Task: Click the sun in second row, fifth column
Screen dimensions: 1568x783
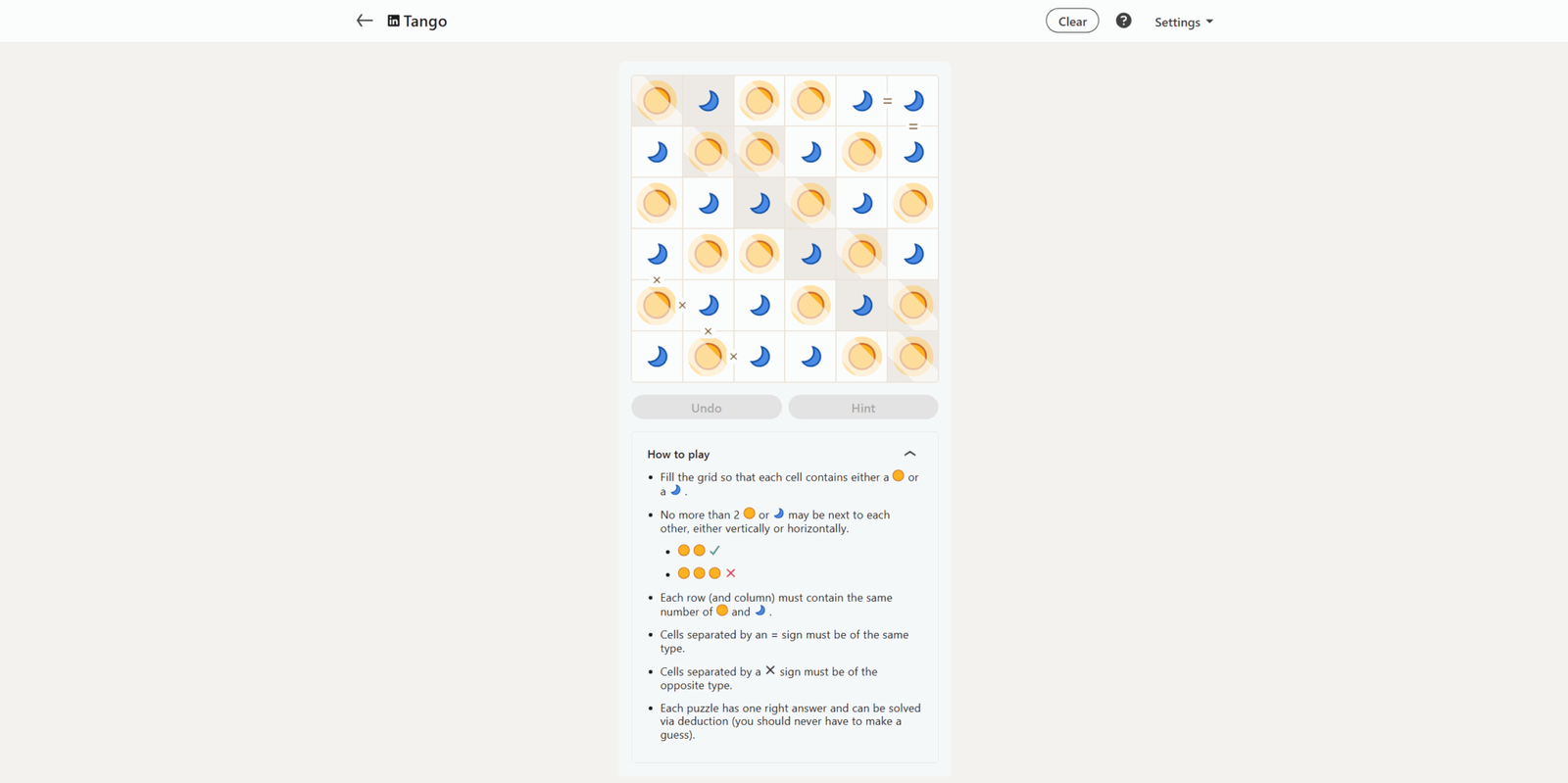Action: [x=861, y=152]
